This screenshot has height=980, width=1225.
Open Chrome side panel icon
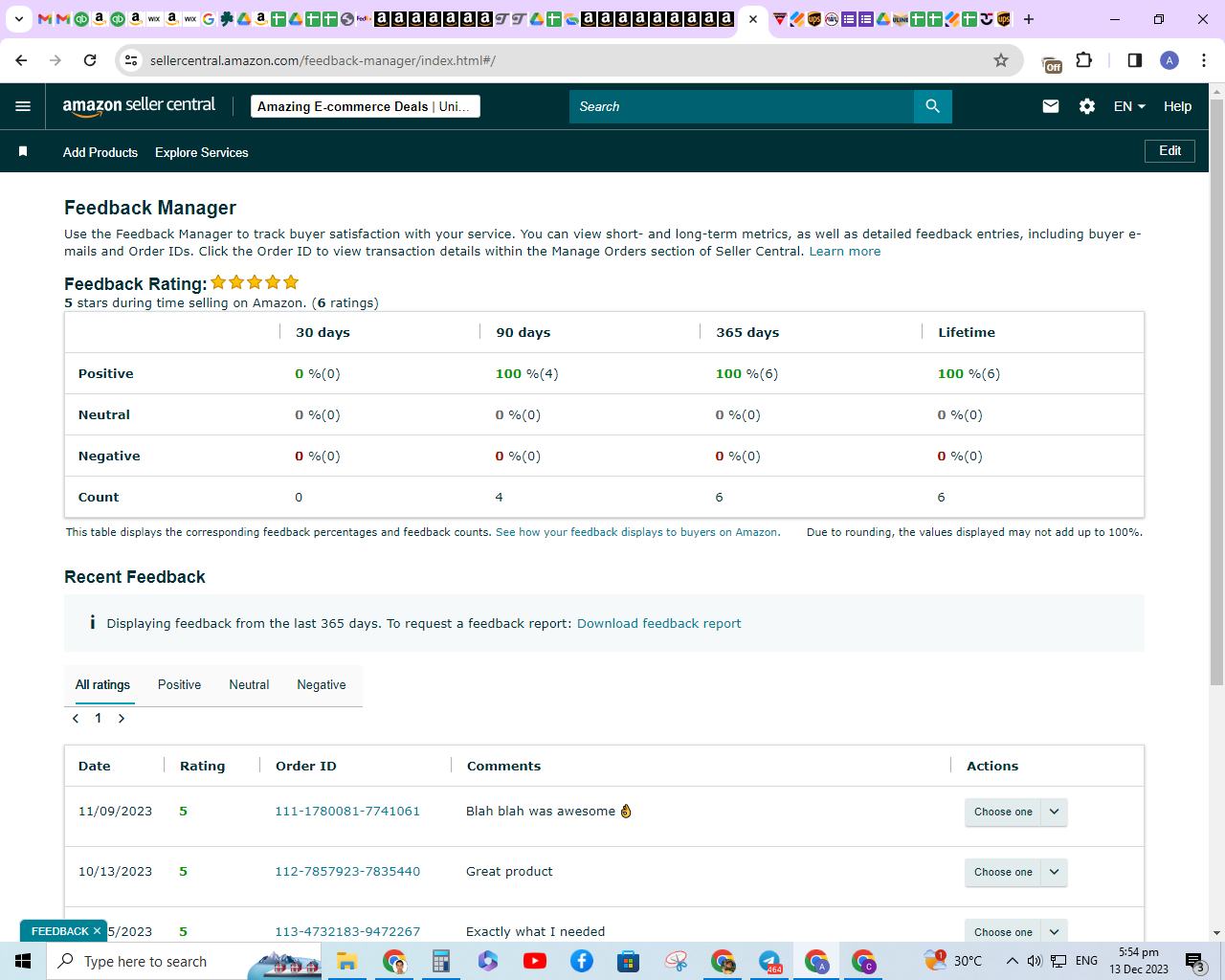1135,60
